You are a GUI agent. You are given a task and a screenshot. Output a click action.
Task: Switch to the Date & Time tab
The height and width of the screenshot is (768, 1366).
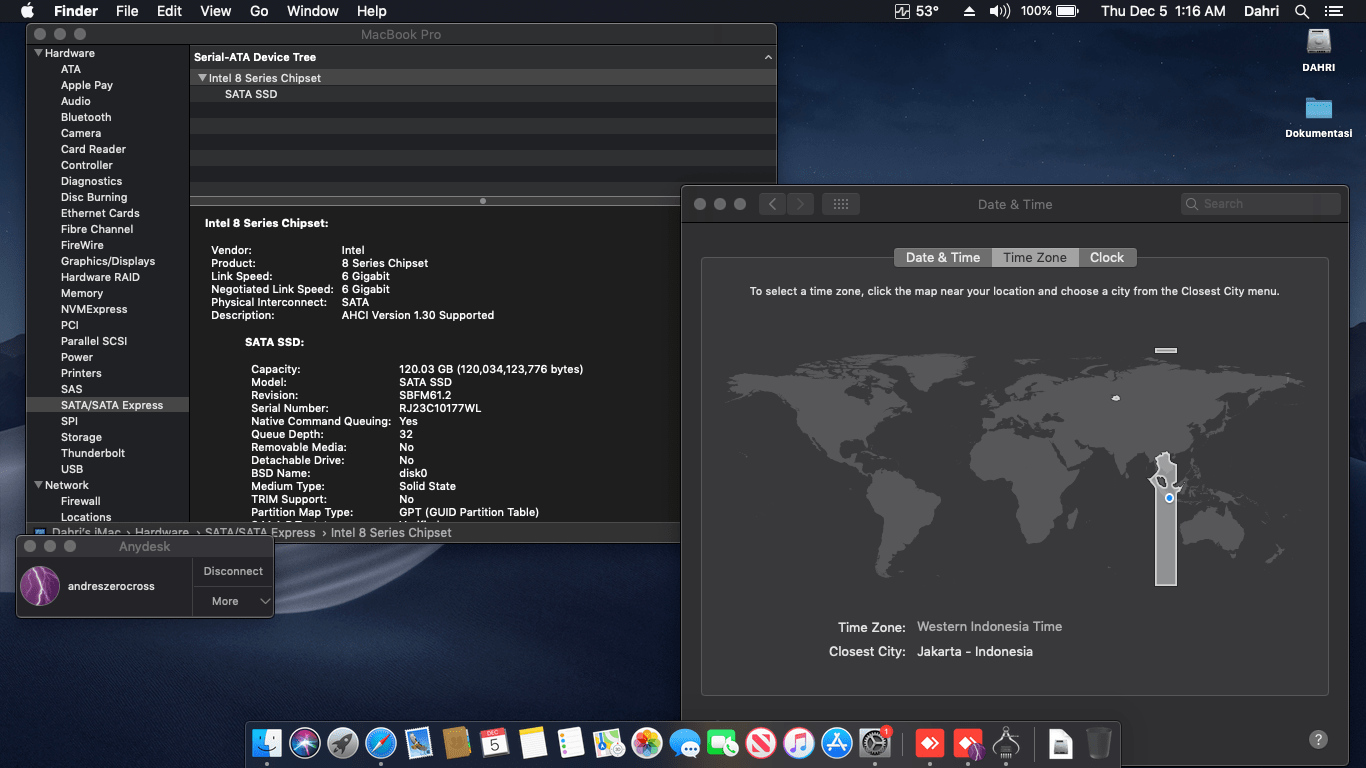coord(943,257)
